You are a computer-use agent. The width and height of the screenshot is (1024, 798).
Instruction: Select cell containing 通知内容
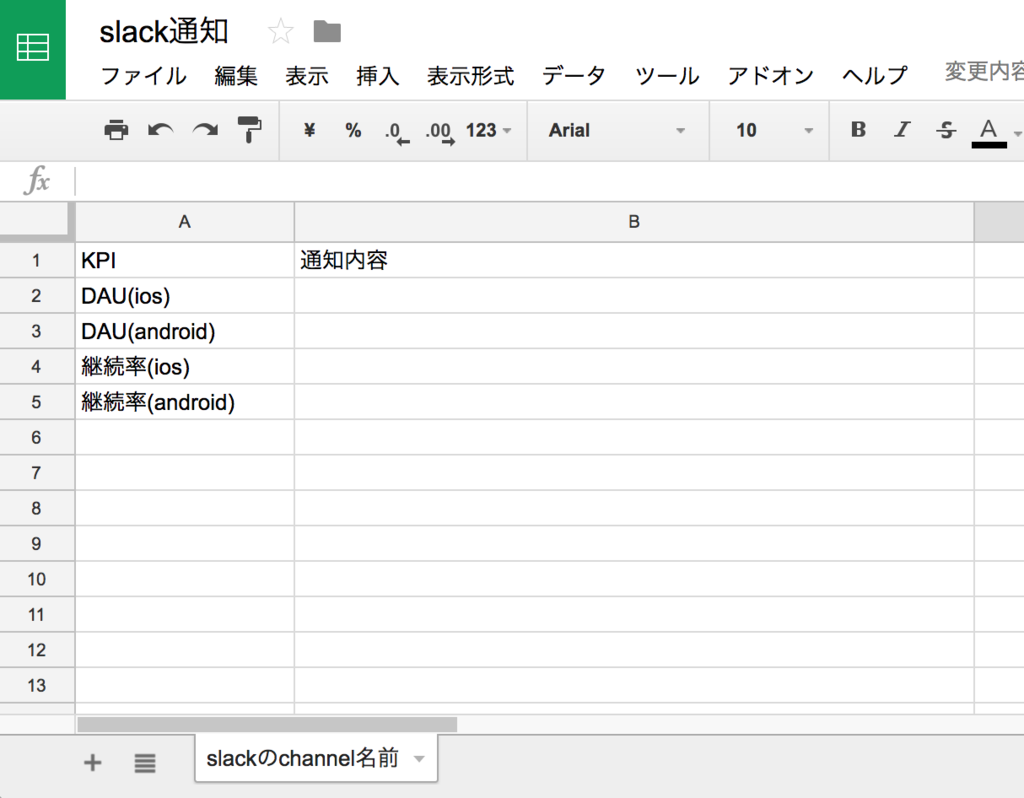point(634,261)
